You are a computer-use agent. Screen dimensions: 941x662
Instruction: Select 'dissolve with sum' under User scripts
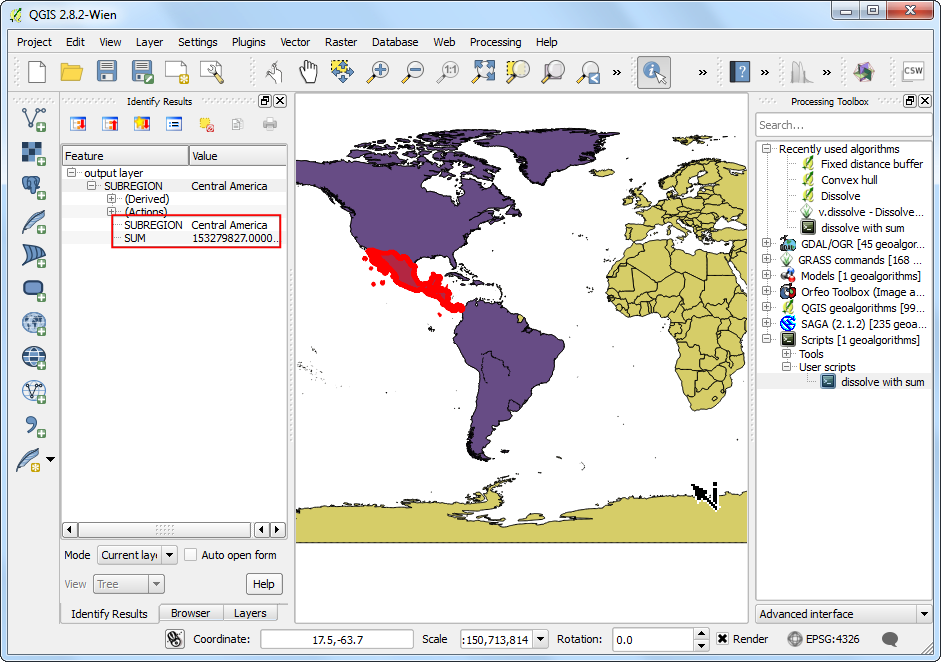click(882, 382)
